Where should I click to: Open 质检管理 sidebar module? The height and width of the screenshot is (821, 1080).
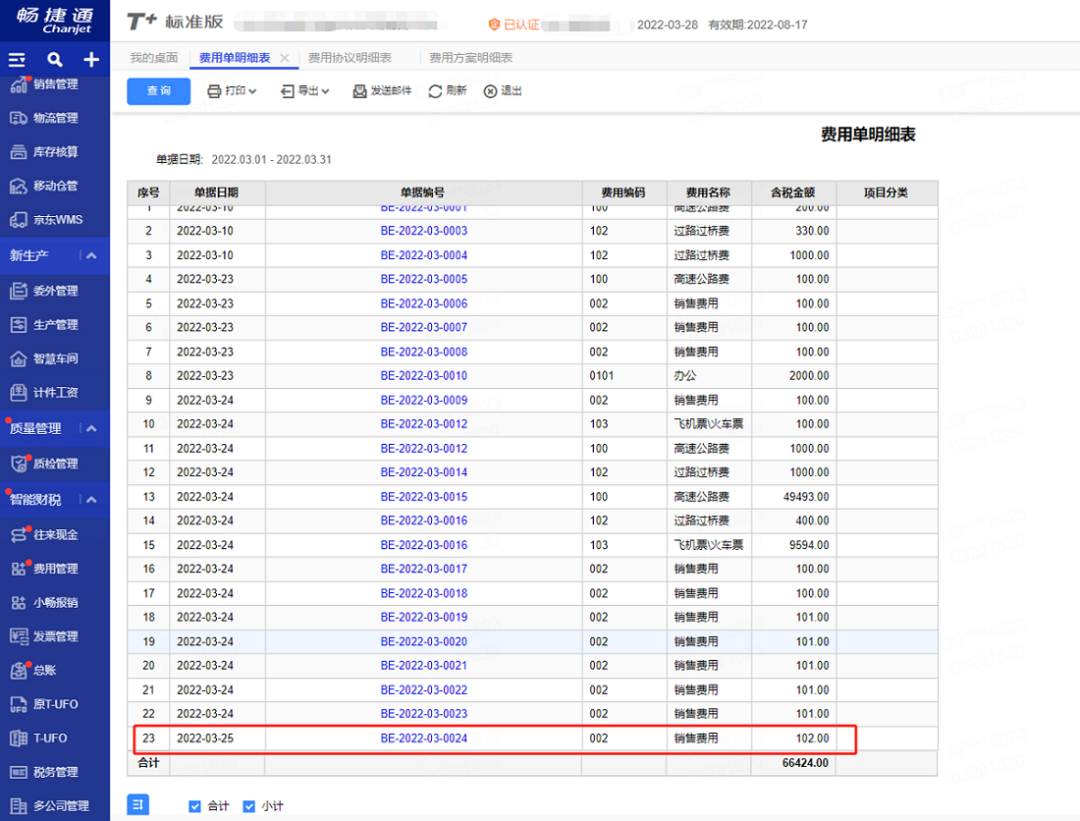tap(44, 464)
